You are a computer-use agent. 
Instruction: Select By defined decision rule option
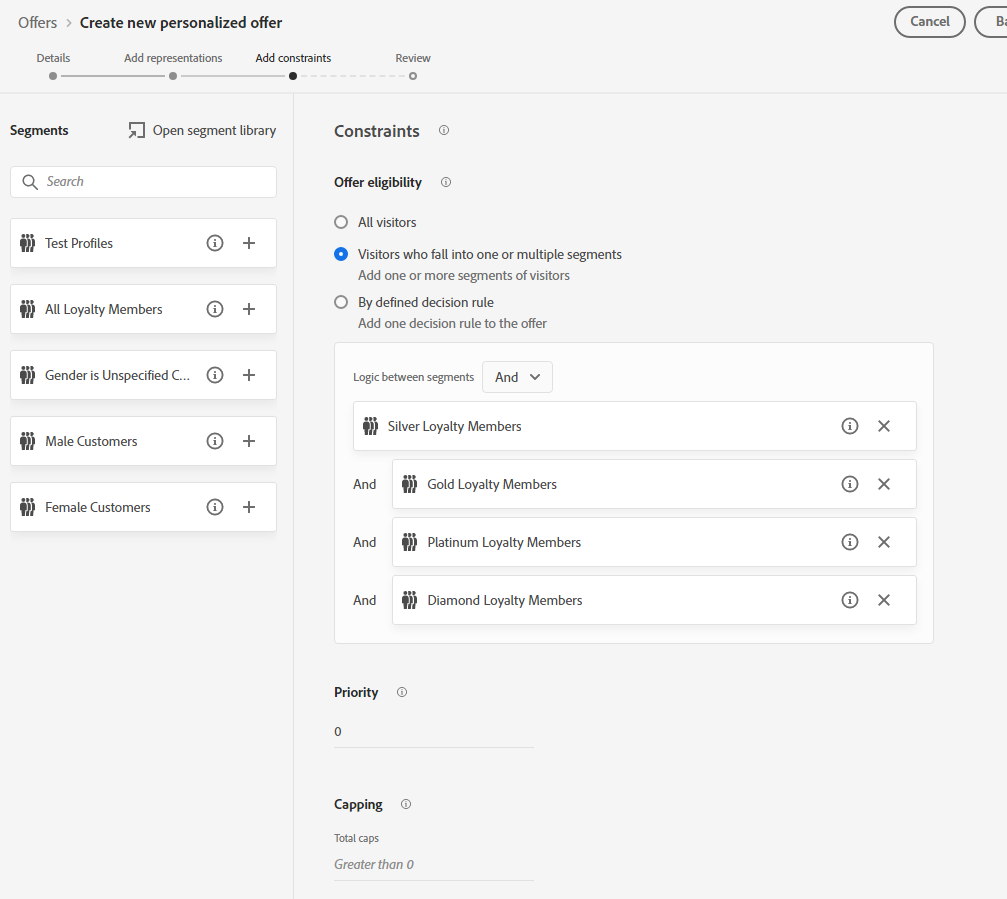coord(341,302)
